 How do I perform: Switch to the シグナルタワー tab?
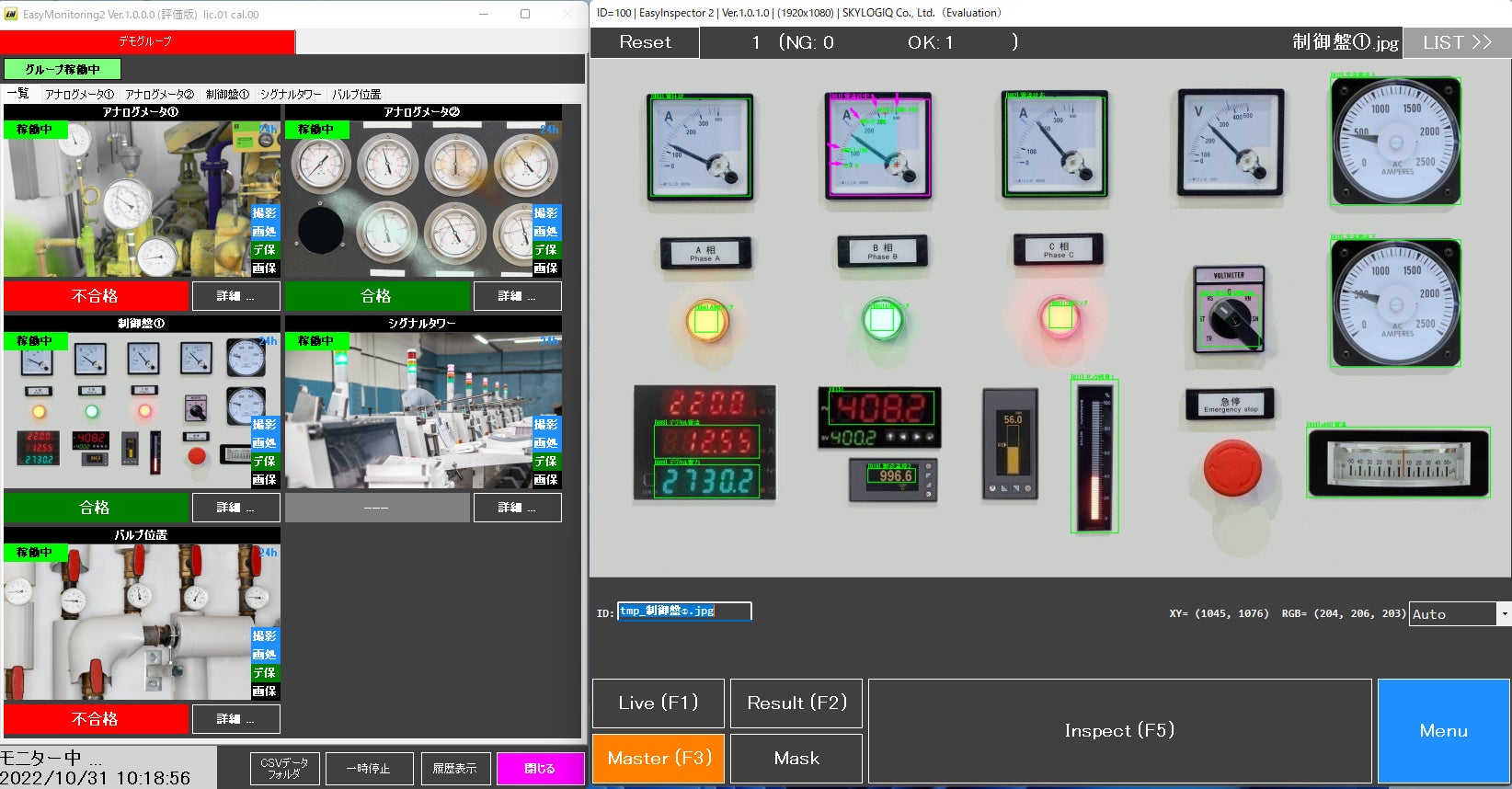click(x=291, y=94)
